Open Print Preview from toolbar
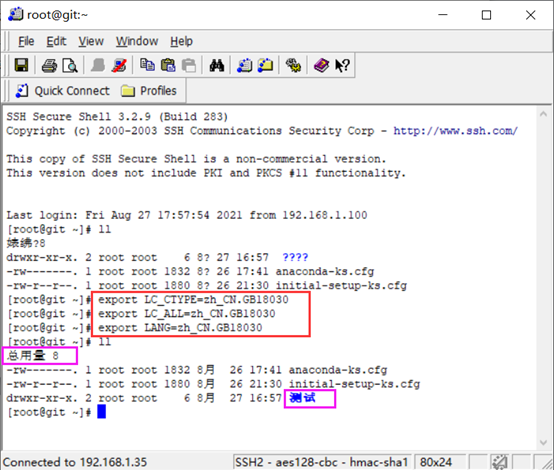This screenshot has height=470, width=554. (70, 66)
